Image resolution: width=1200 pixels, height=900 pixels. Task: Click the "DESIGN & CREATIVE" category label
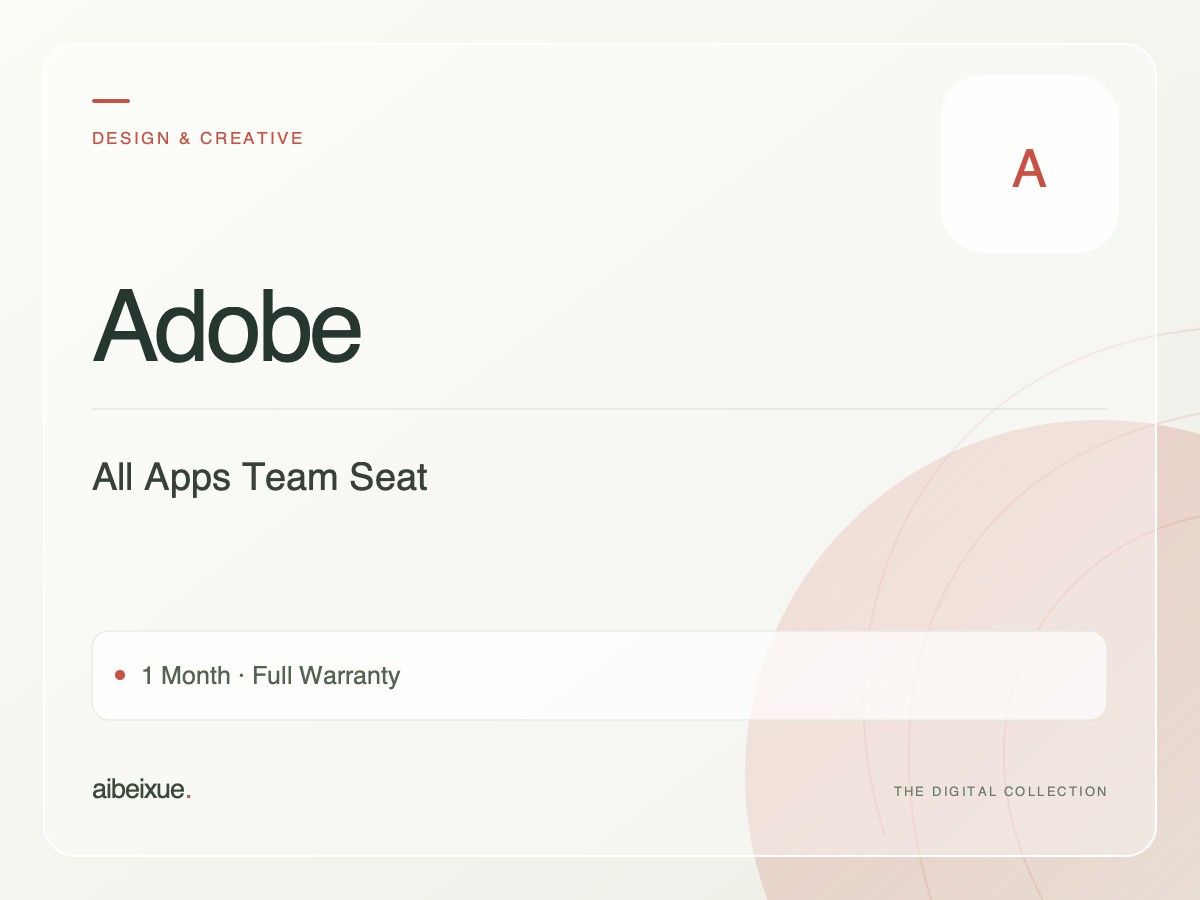[x=198, y=138]
